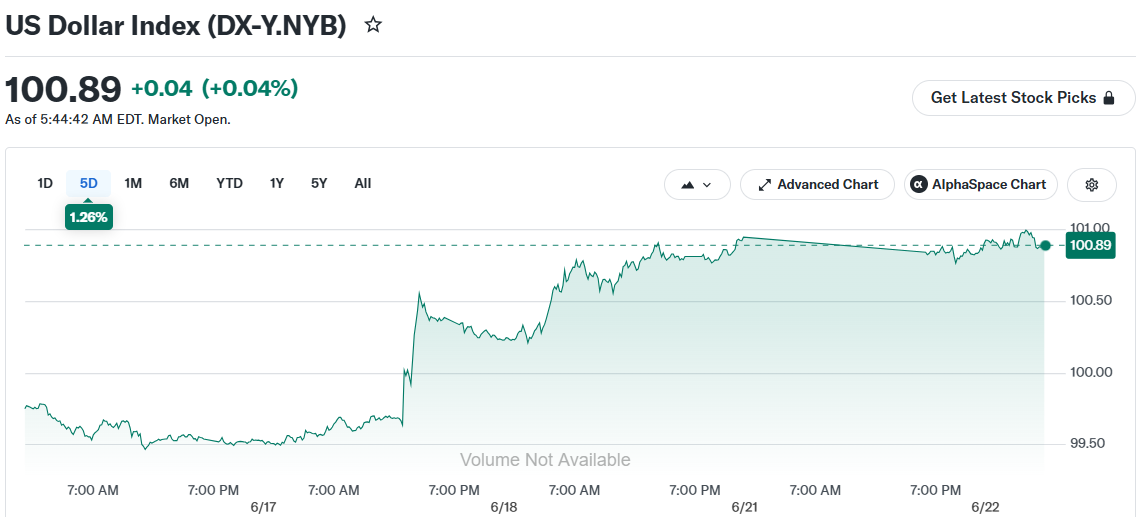Show All time range
Image resolution: width=1140 pixels, height=517 pixels.
coord(363,183)
